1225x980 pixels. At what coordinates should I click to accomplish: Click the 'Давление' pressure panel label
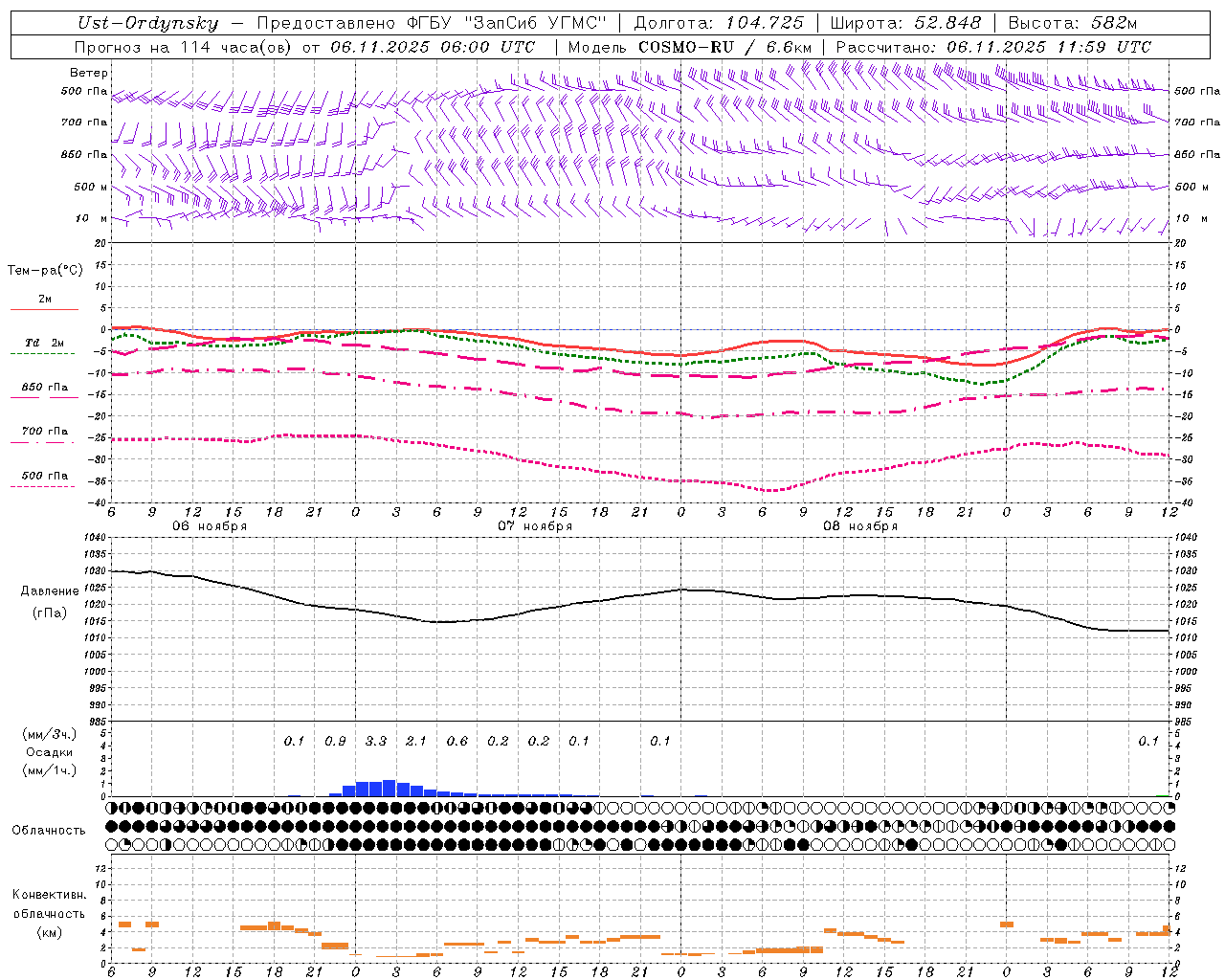point(50,591)
